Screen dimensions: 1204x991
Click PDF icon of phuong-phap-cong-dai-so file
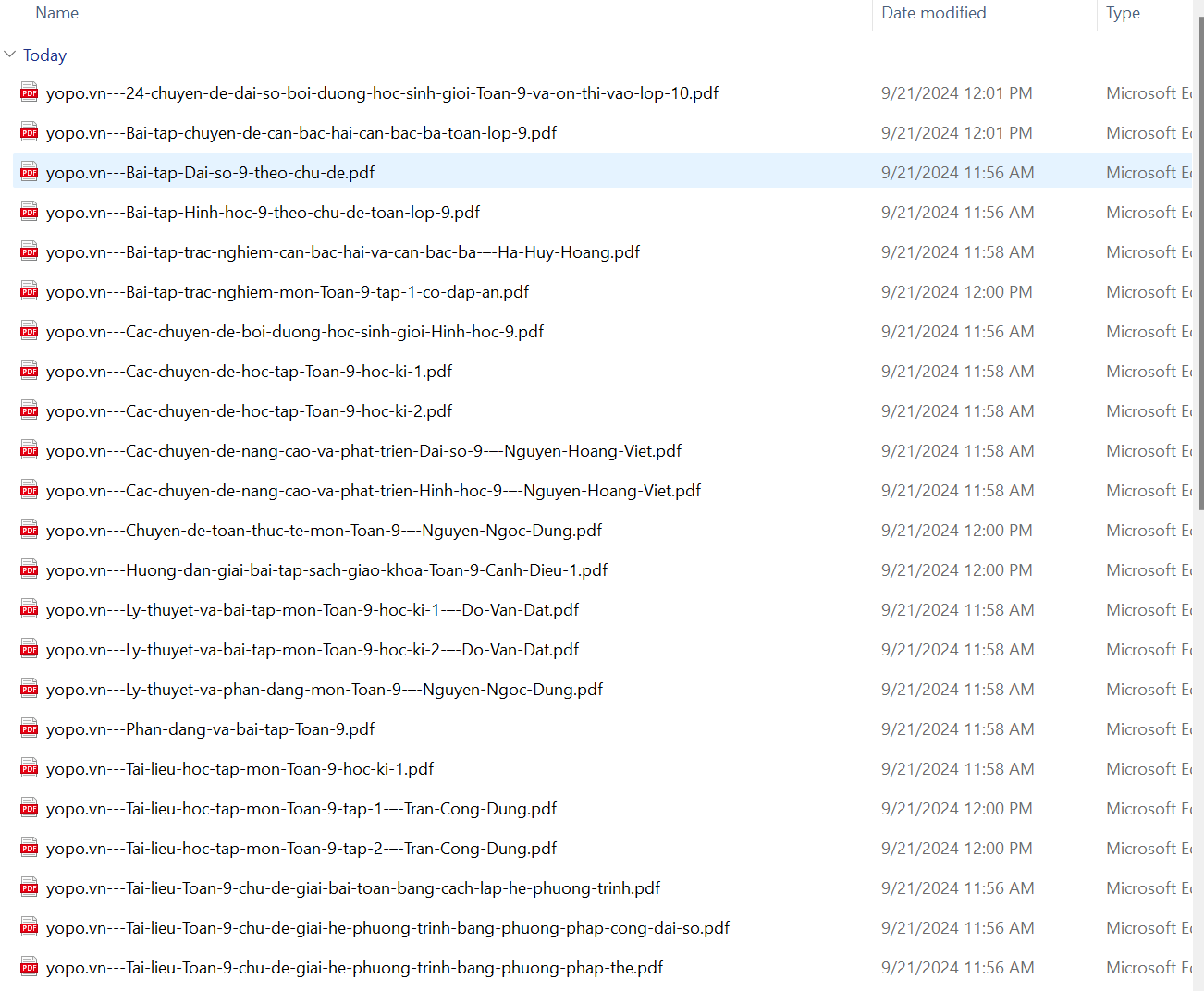(x=30, y=927)
